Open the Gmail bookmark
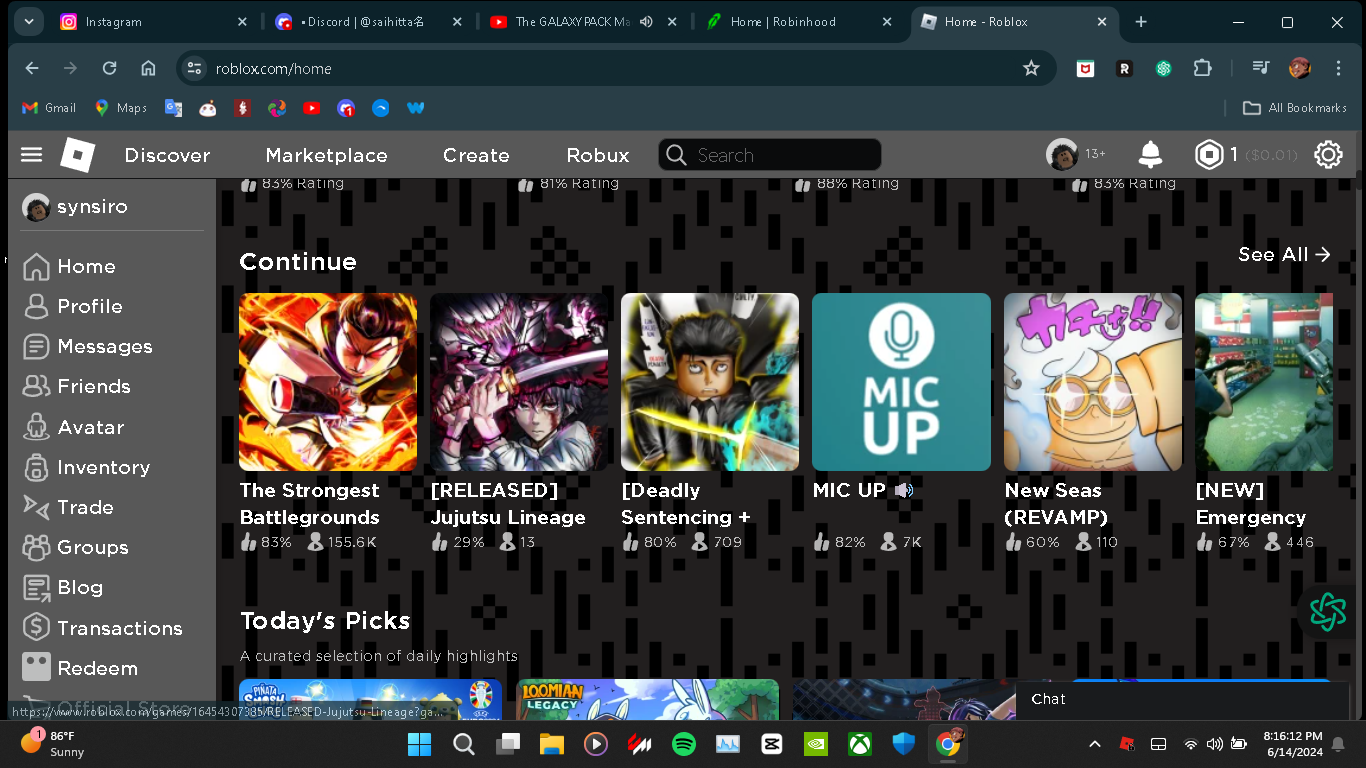1366x768 pixels. pyautogui.click(x=49, y=108)
